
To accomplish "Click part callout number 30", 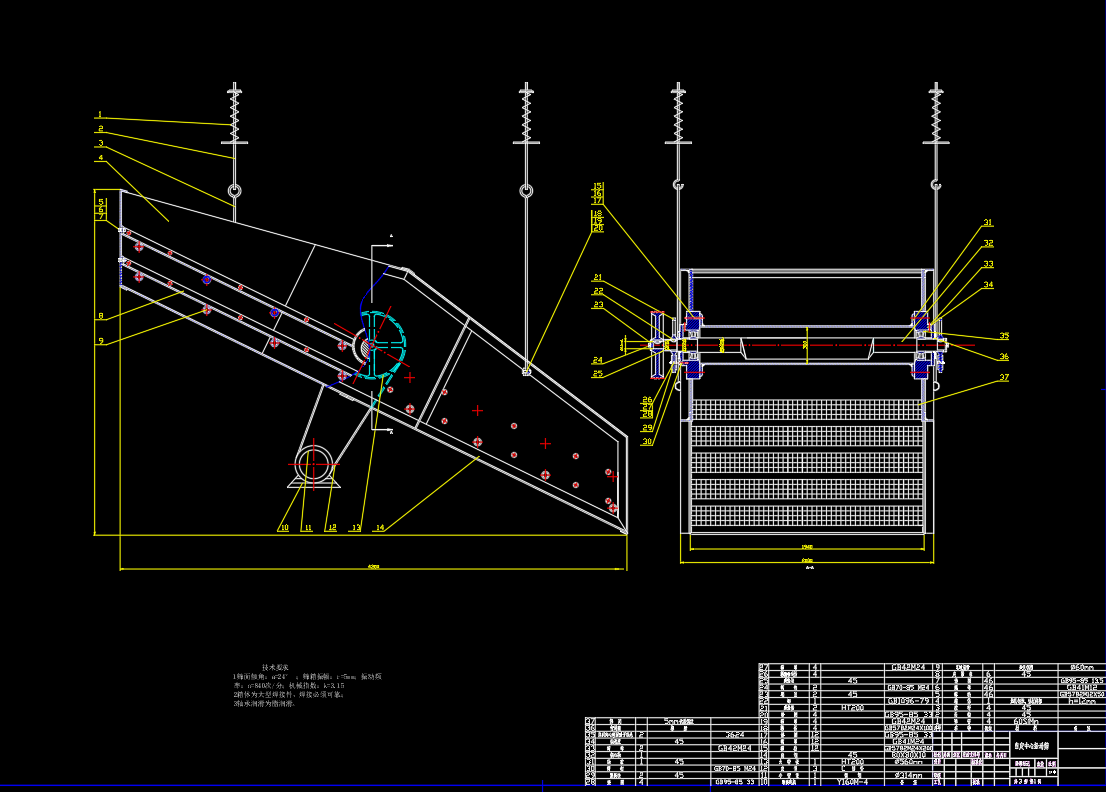I will [x=647, y=441].
